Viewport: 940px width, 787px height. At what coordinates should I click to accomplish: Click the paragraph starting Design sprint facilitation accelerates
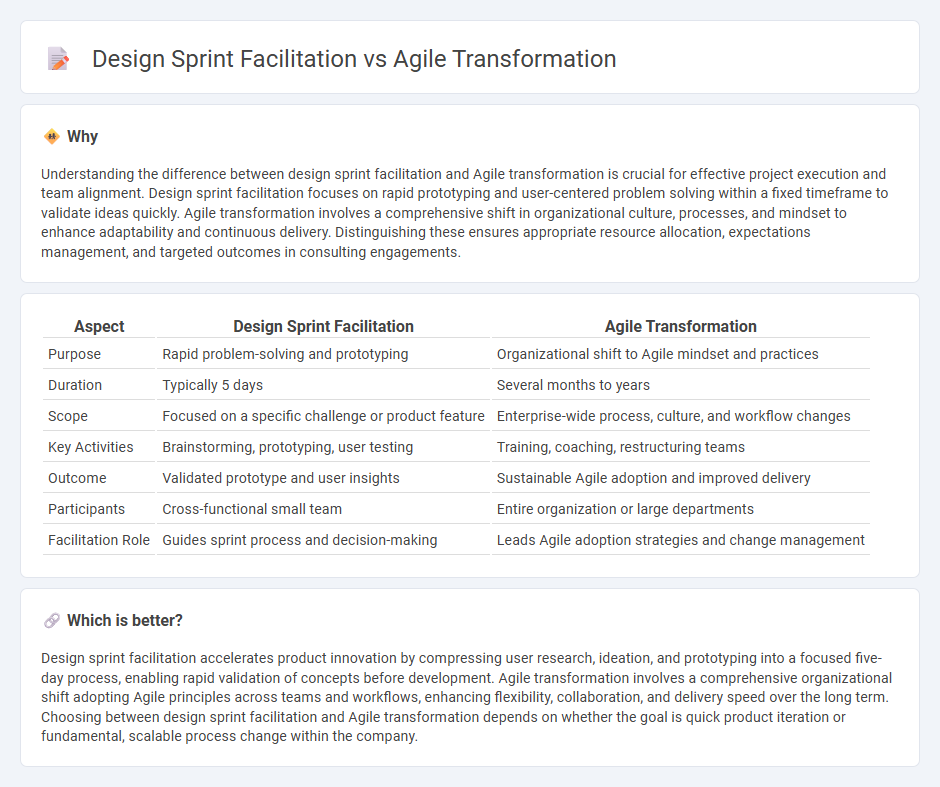click(x=466, y=697)
